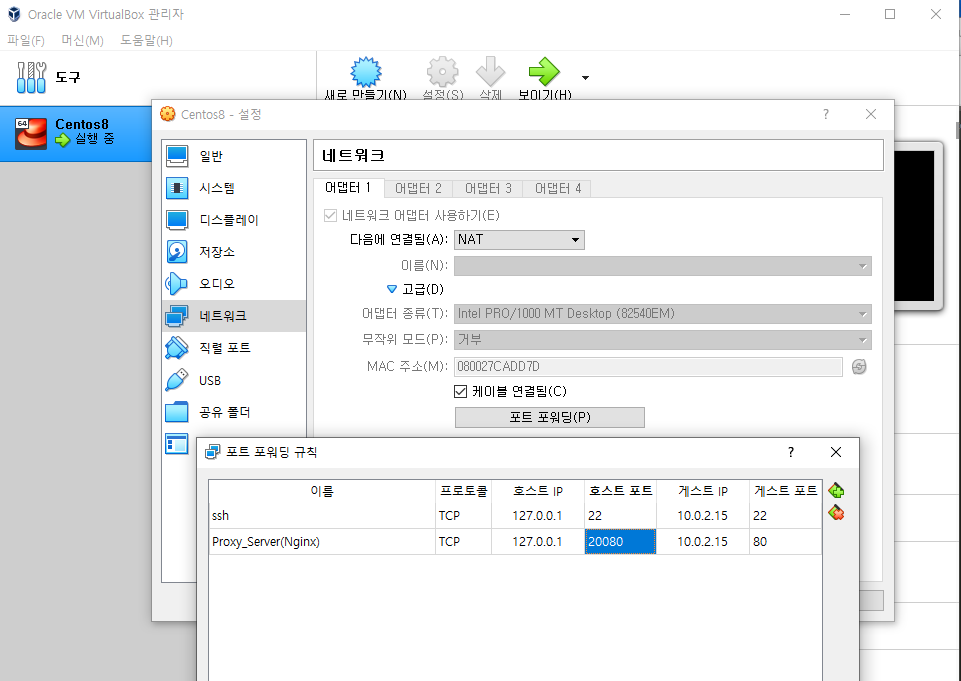Click the Tools (도구) icon in the manager
961x681 pixels.
click(31, 77)
